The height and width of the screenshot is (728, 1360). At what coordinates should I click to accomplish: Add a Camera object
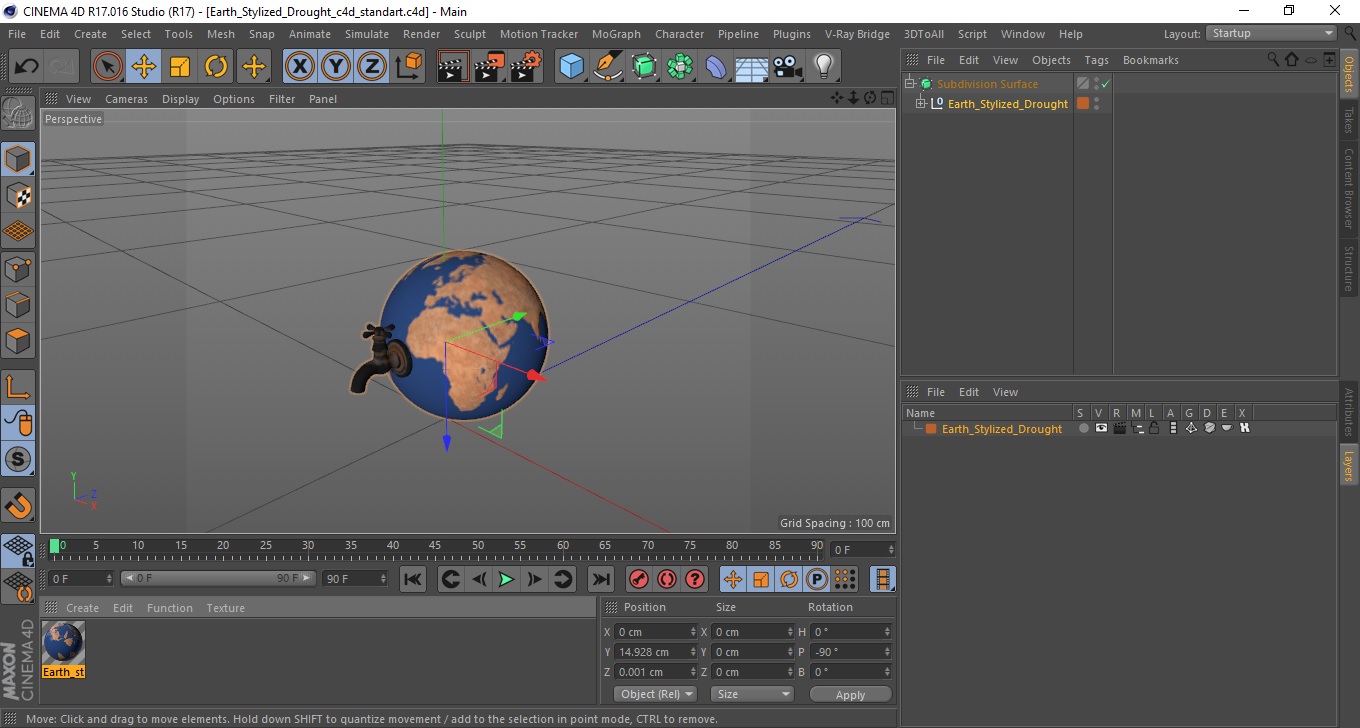point(787,67)
